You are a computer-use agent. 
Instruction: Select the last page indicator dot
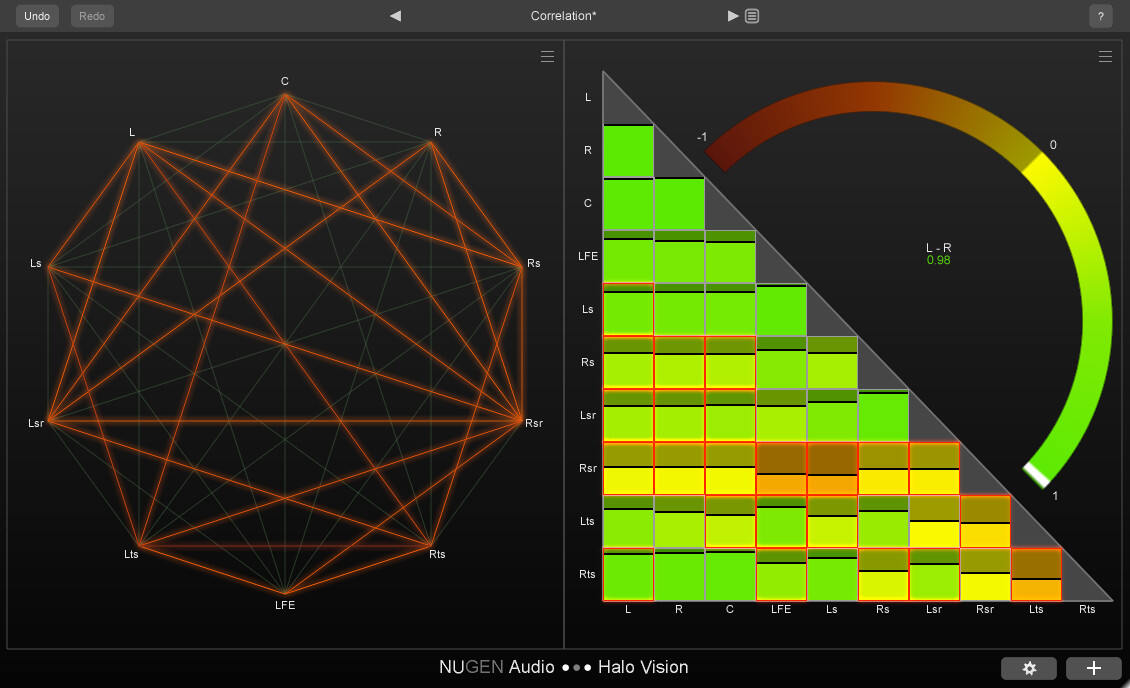[587, 668]
